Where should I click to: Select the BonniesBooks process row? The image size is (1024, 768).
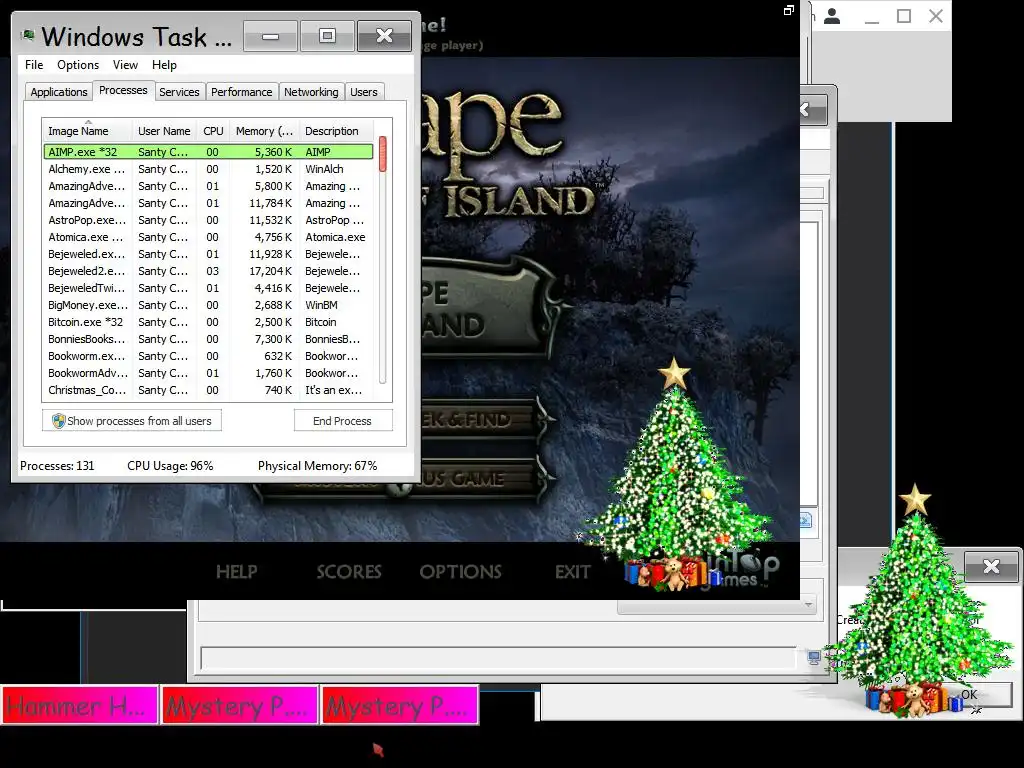coord(208,338)
